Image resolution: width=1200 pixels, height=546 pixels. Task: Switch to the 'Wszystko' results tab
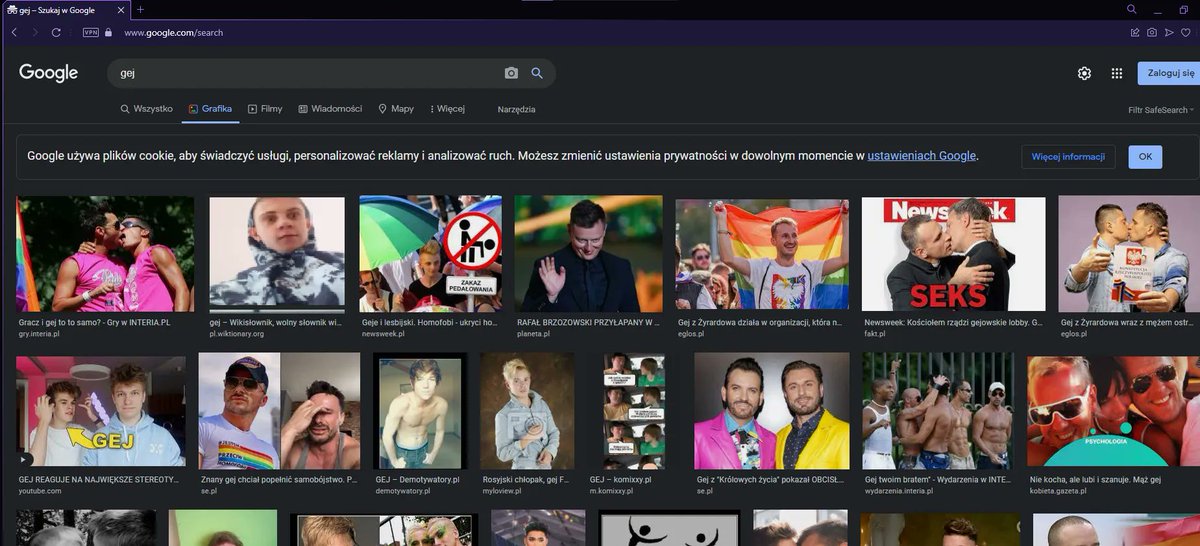coord(146,109)
